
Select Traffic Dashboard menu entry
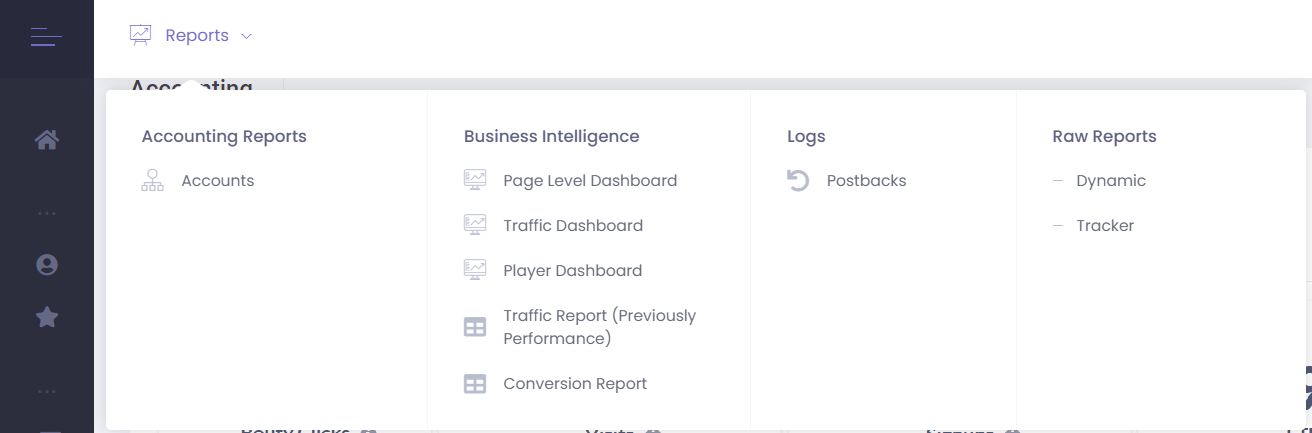[x=573, y=226]
